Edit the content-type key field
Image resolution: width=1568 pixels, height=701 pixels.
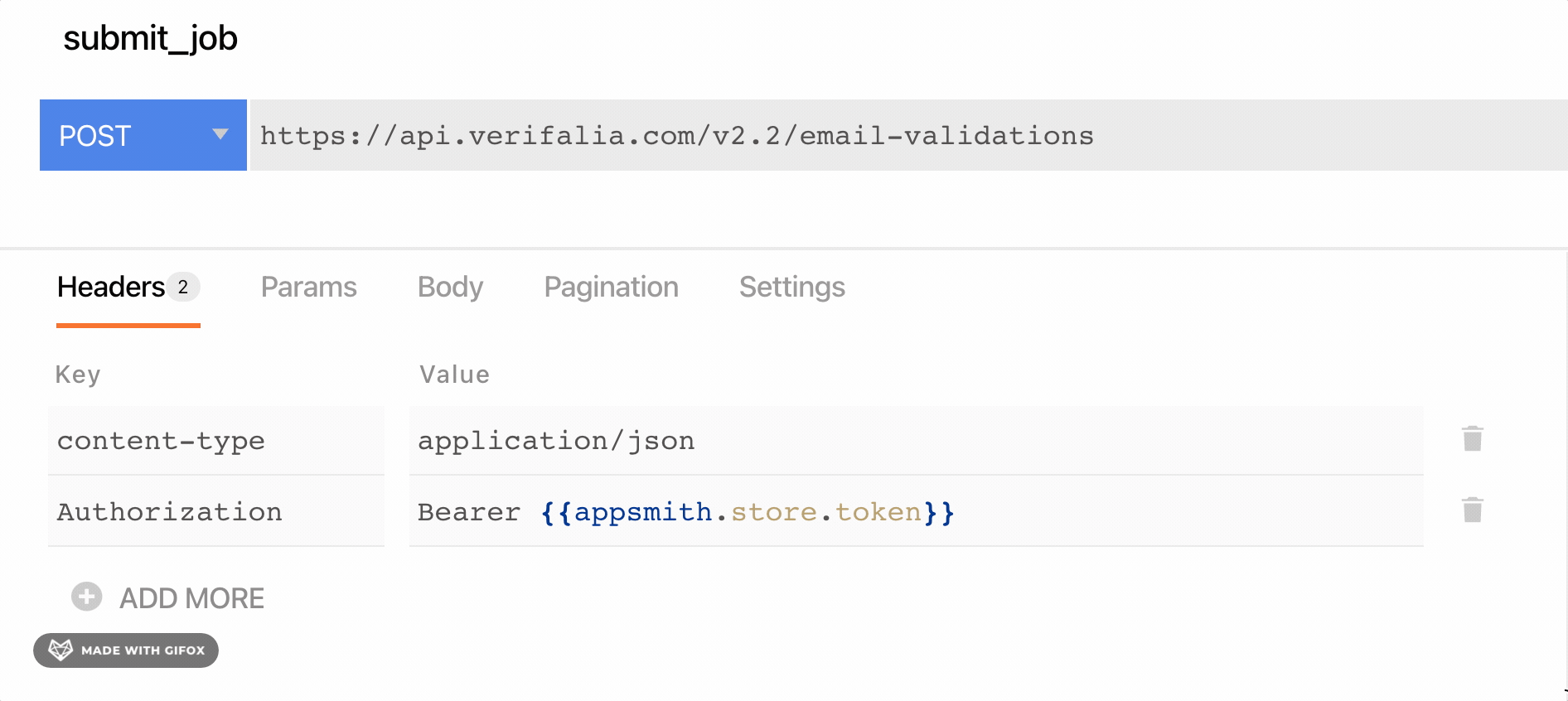tap(215, 441)
